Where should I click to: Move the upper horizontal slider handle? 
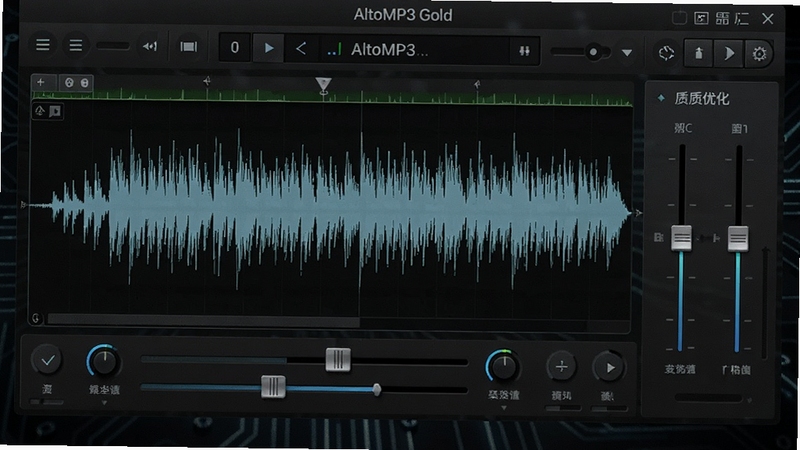[x=338, y=360]
